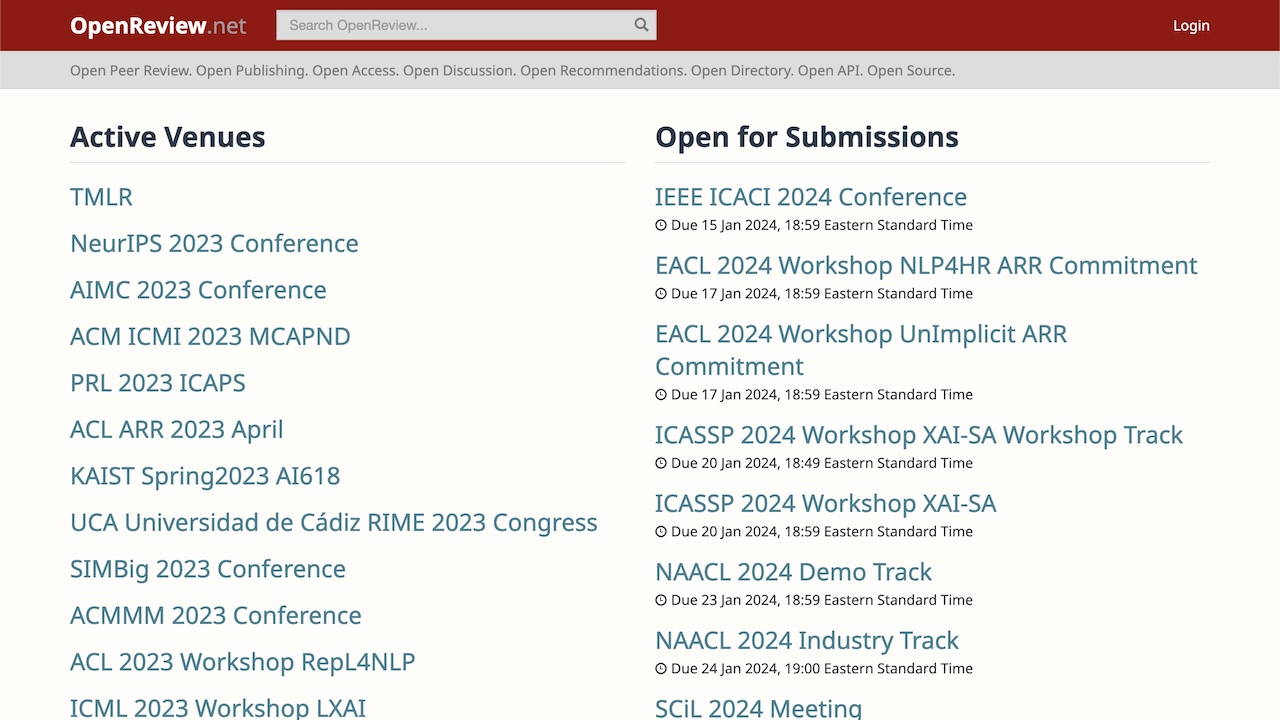Open PRL 2023 ICAPS venue
The width and height of the screenshot is (1280, 720).
(158, 383)
